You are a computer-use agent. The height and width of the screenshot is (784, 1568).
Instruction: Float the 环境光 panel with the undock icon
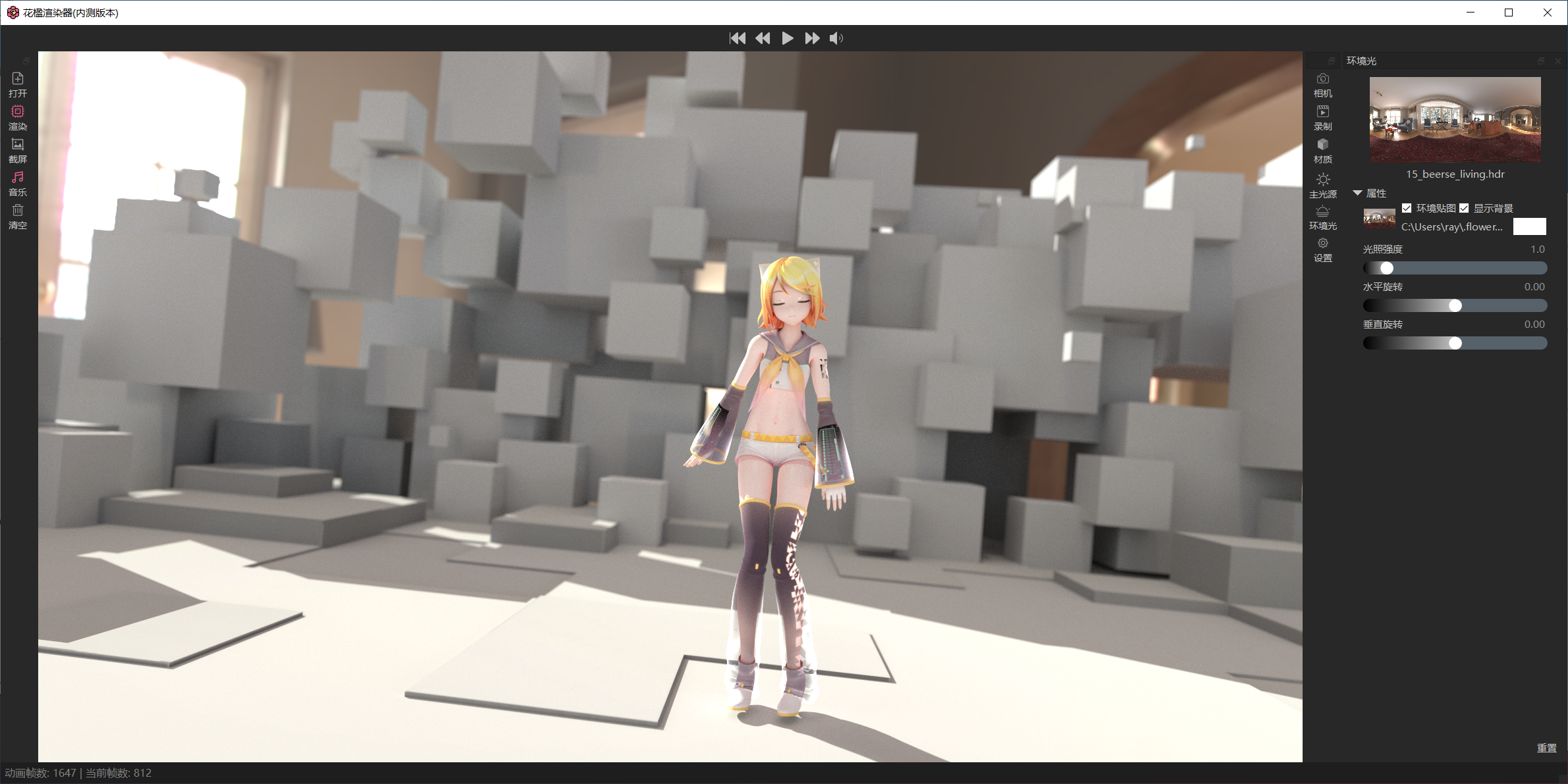click(x=1541, y=61)
